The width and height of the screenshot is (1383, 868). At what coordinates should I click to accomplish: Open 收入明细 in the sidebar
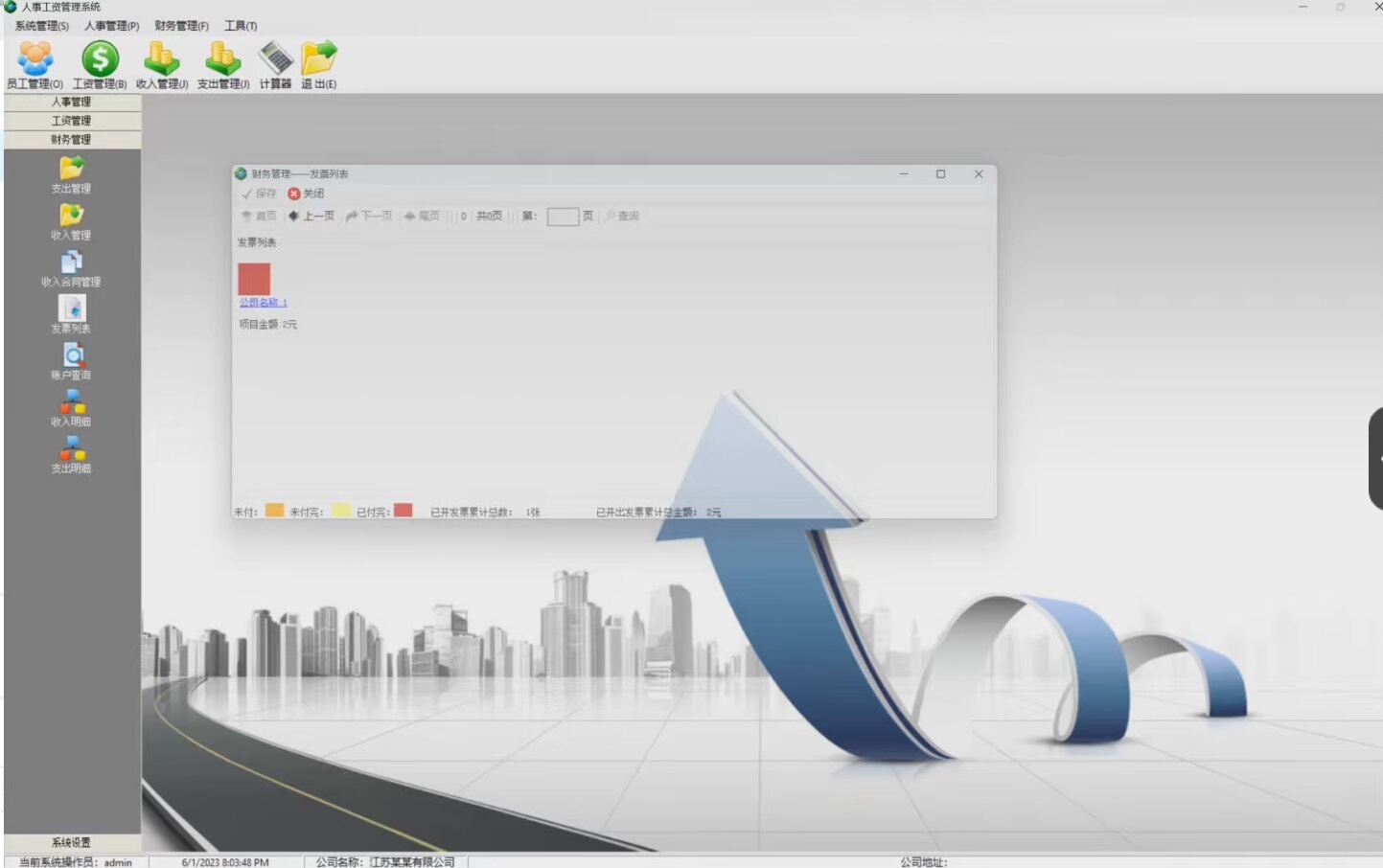pyautogui.click(x=71, y=408)
